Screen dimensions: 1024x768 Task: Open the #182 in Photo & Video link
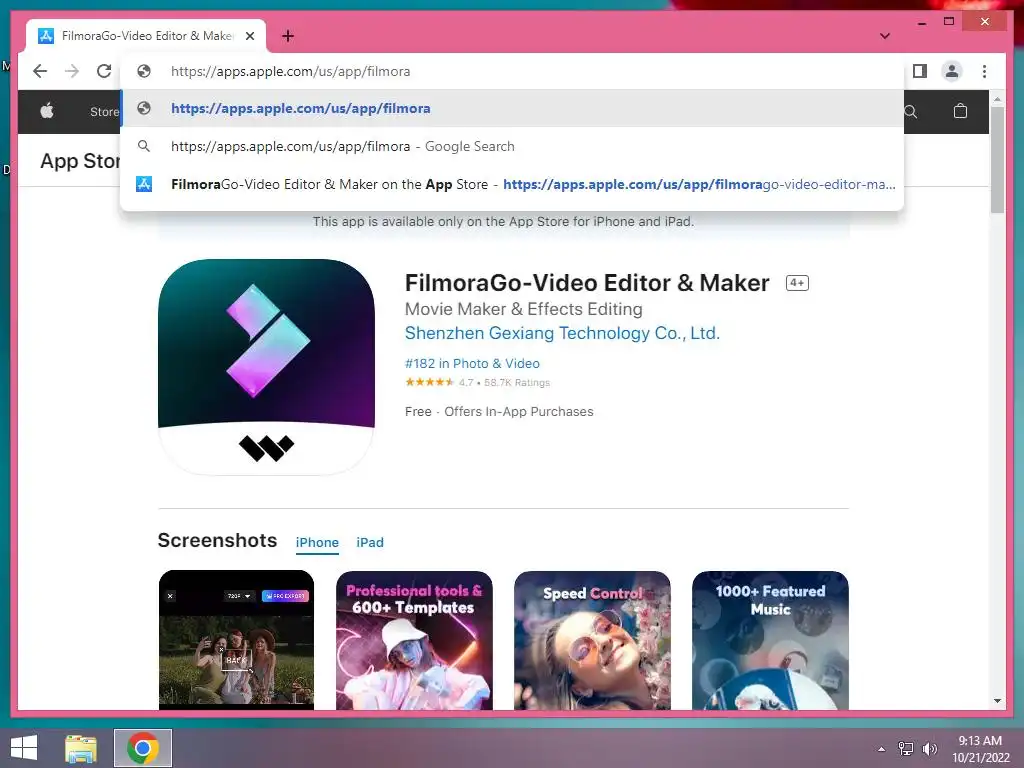pyautogui.click(x=472, y=363)
